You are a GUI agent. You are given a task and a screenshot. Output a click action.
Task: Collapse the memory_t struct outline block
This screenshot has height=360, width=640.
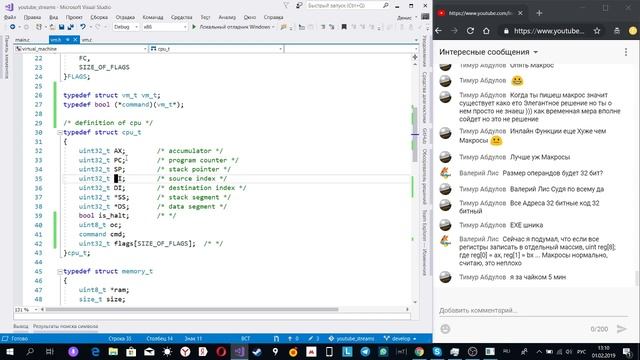60,271
